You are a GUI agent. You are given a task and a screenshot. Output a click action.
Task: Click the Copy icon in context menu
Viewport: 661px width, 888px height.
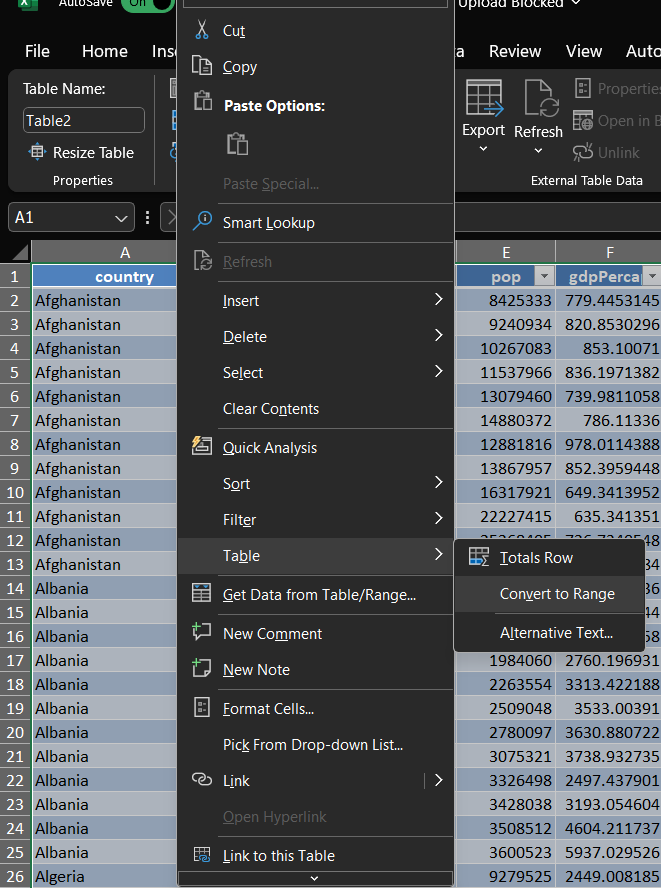pos(203,67)
